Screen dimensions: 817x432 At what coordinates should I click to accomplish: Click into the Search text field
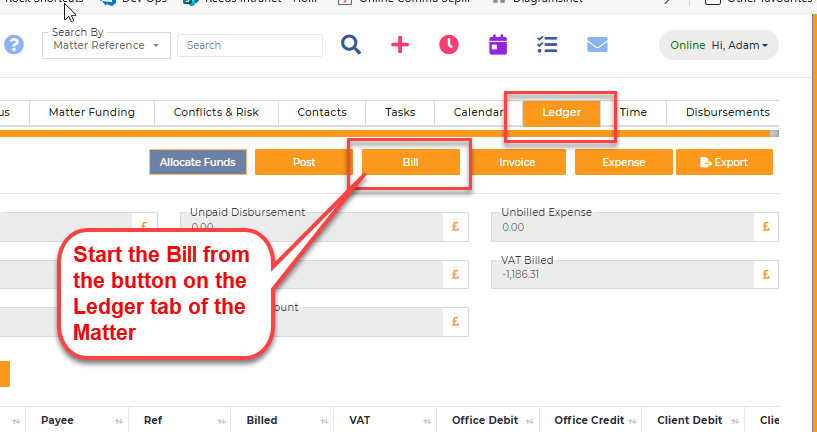click(250, 45)
